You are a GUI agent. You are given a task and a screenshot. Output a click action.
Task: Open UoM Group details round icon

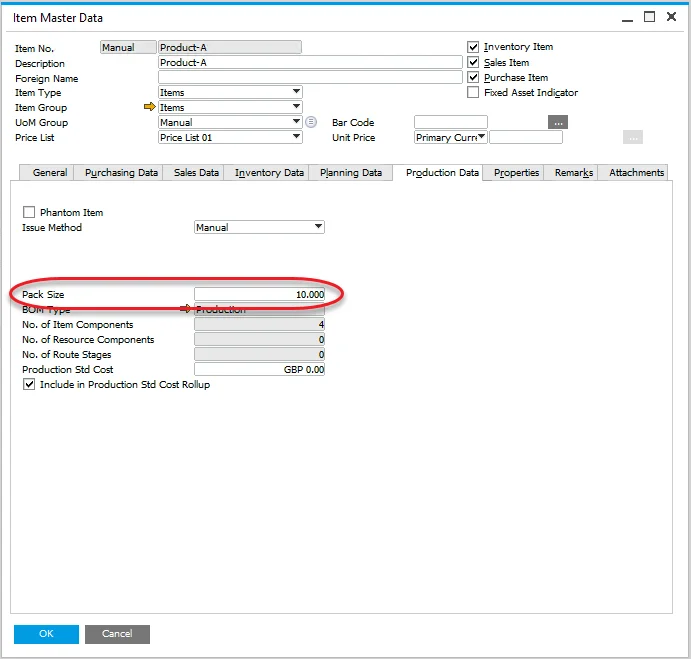pos(311,123)
